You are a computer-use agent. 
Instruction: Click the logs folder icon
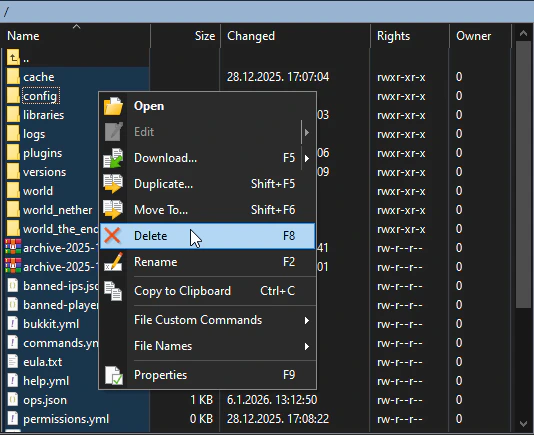click(13, 134)
